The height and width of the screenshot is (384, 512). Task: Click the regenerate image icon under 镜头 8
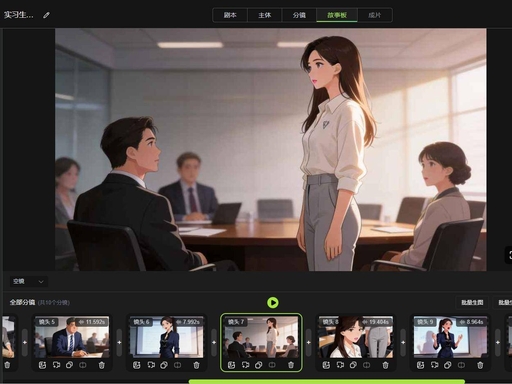[x=326, y=365]
